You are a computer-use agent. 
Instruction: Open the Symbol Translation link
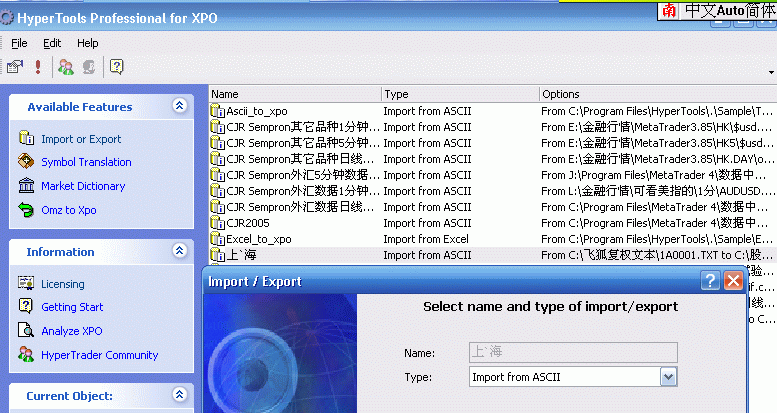coord(86,162)
